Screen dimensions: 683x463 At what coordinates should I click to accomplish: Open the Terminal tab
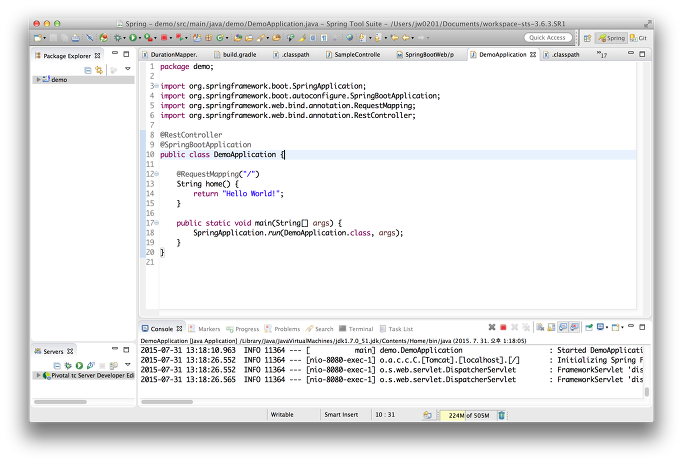click(356, 329)
